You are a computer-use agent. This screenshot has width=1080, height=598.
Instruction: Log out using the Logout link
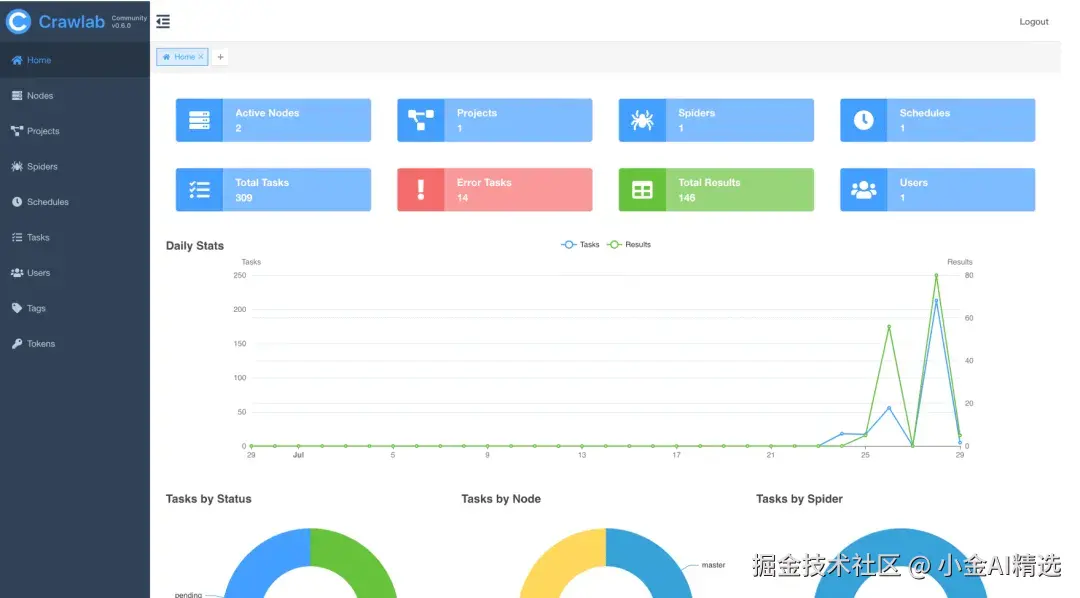(x=1034, y=21)
